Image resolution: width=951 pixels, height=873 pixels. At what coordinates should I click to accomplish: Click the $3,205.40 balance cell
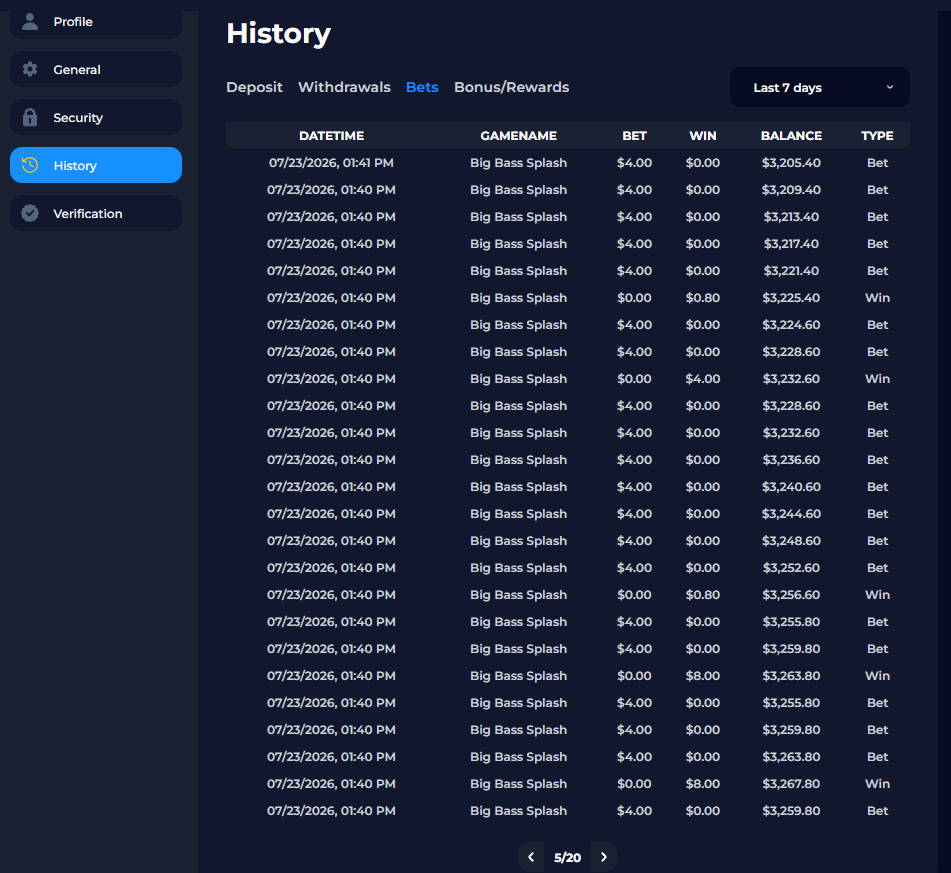coord(791,163)
